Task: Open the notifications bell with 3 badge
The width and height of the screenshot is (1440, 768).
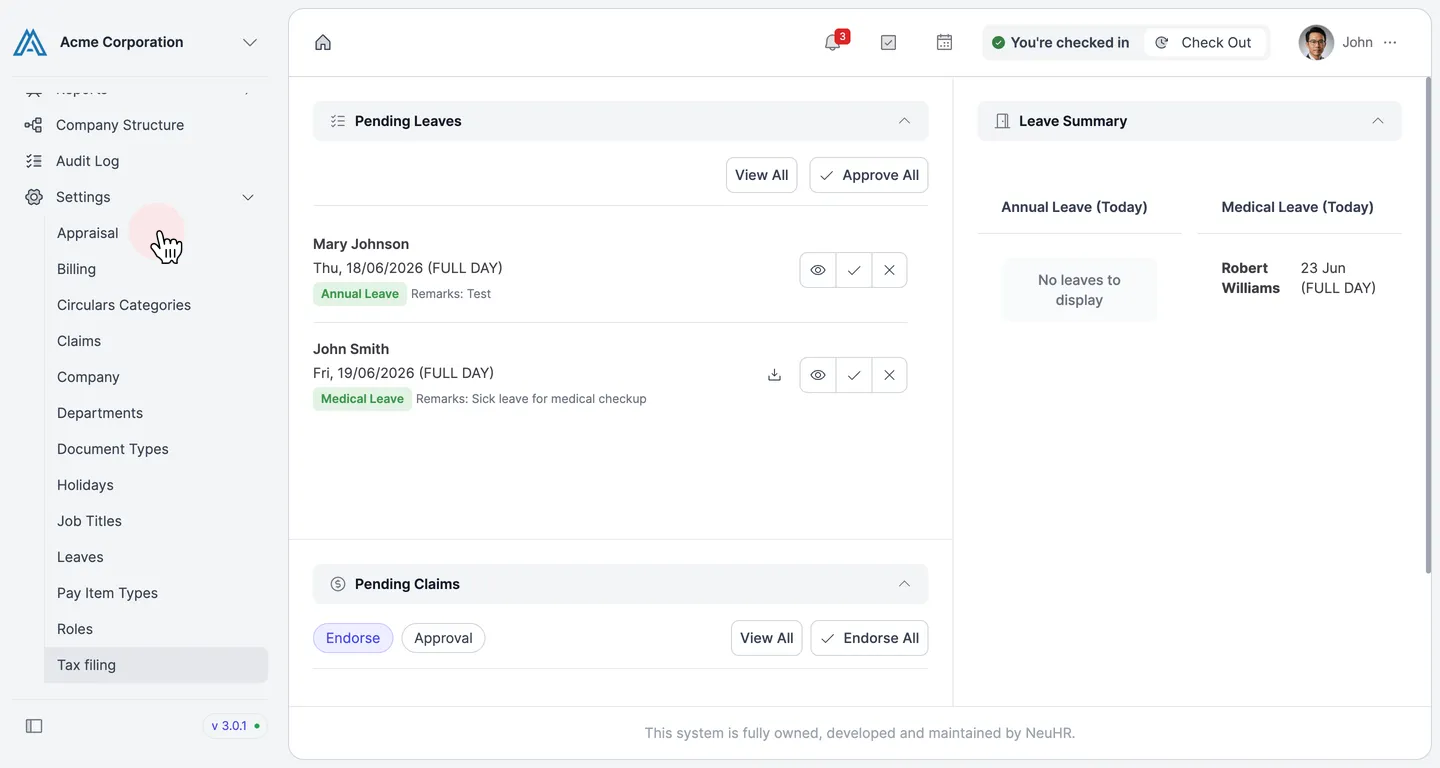Action: pyautogui.click(x=832, y=42)
